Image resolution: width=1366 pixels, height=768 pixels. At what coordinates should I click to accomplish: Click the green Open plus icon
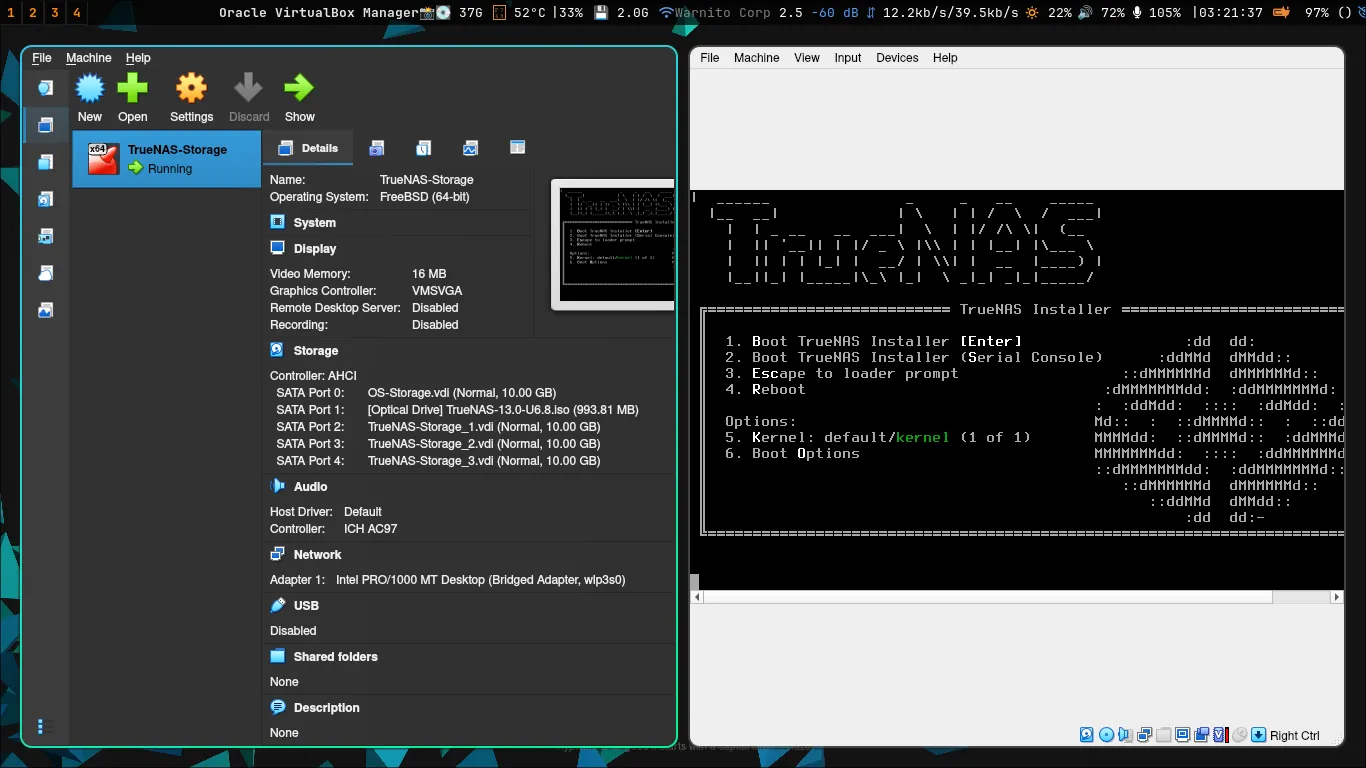click(x=132, y=90)
